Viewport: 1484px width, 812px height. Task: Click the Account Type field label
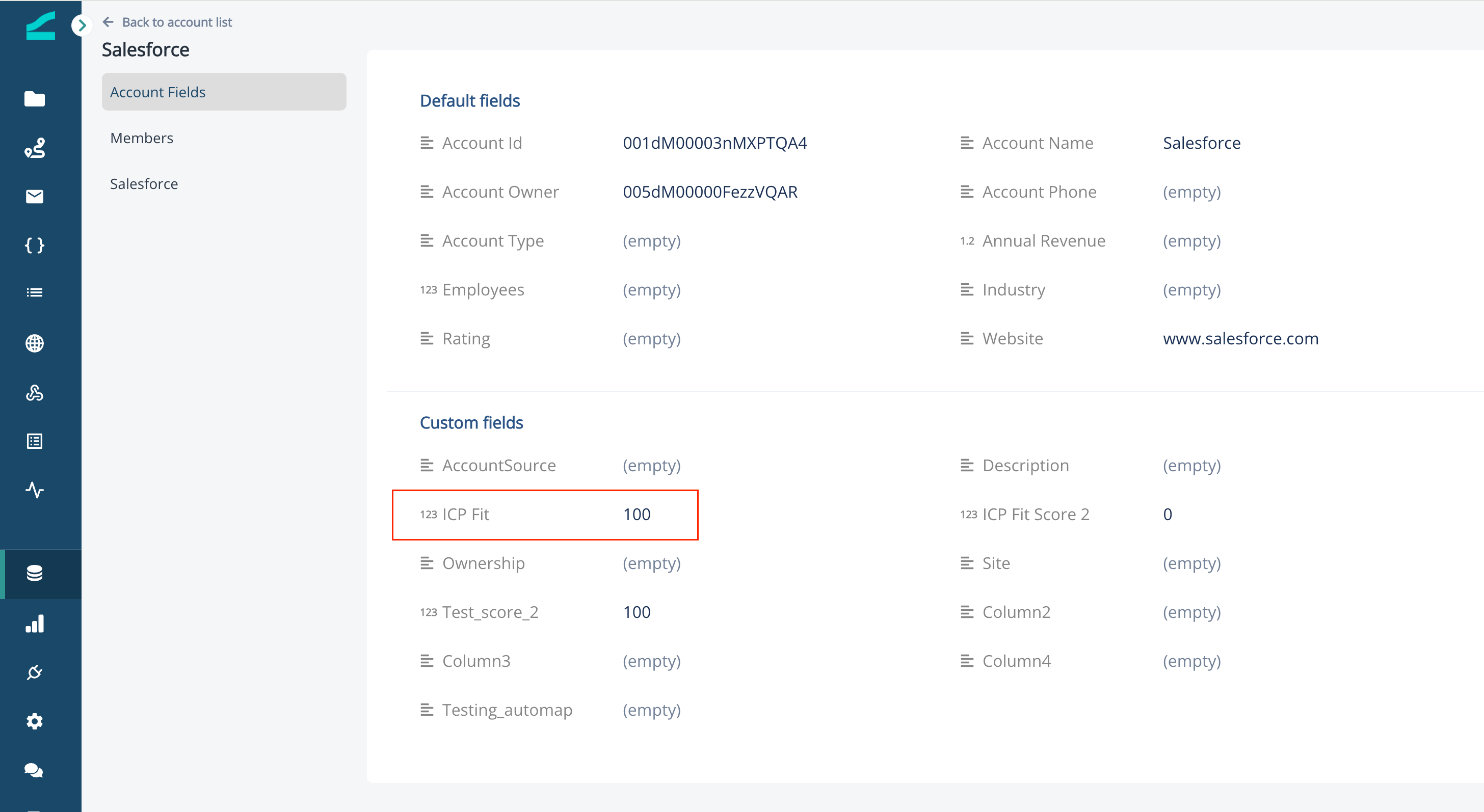tap(493, 241)
